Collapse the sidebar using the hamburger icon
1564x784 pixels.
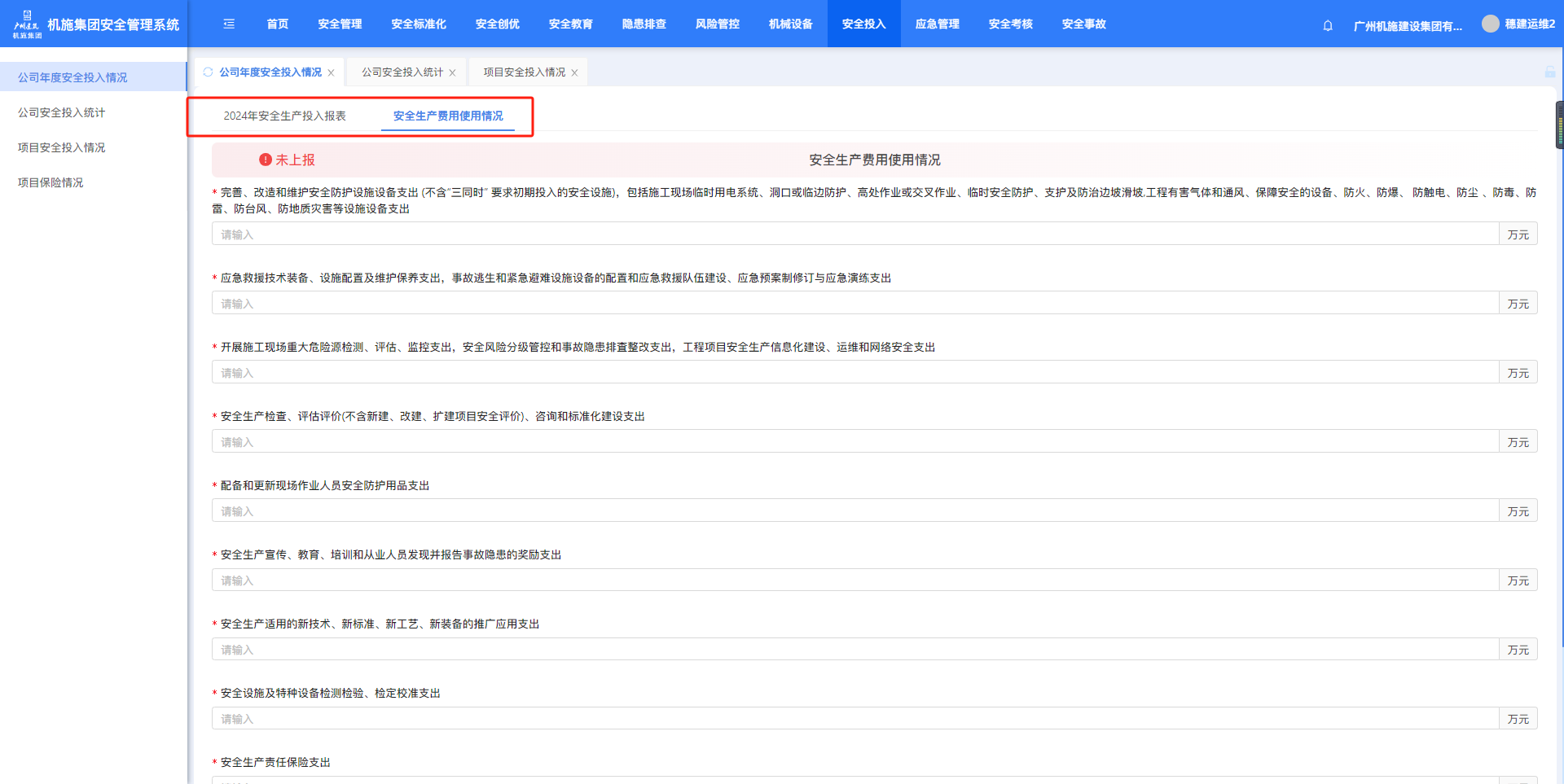point(229,24)
